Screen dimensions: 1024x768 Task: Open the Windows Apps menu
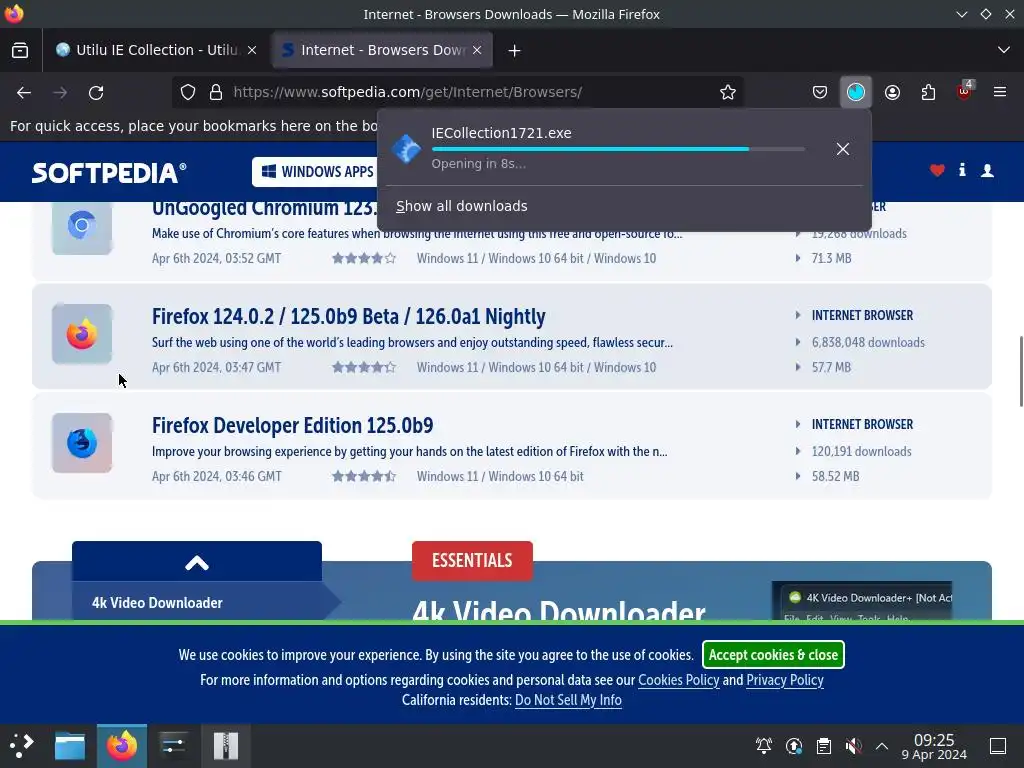coord(315,172)
